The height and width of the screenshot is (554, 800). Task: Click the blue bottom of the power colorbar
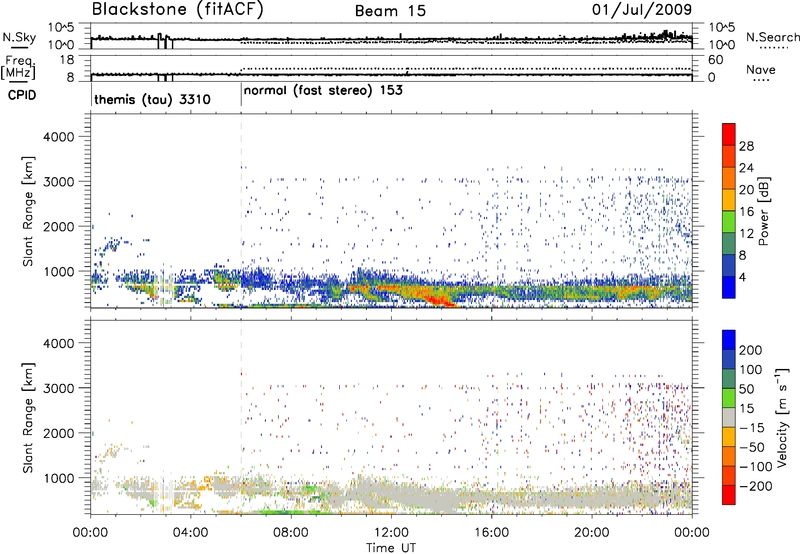tap(729, 287)
